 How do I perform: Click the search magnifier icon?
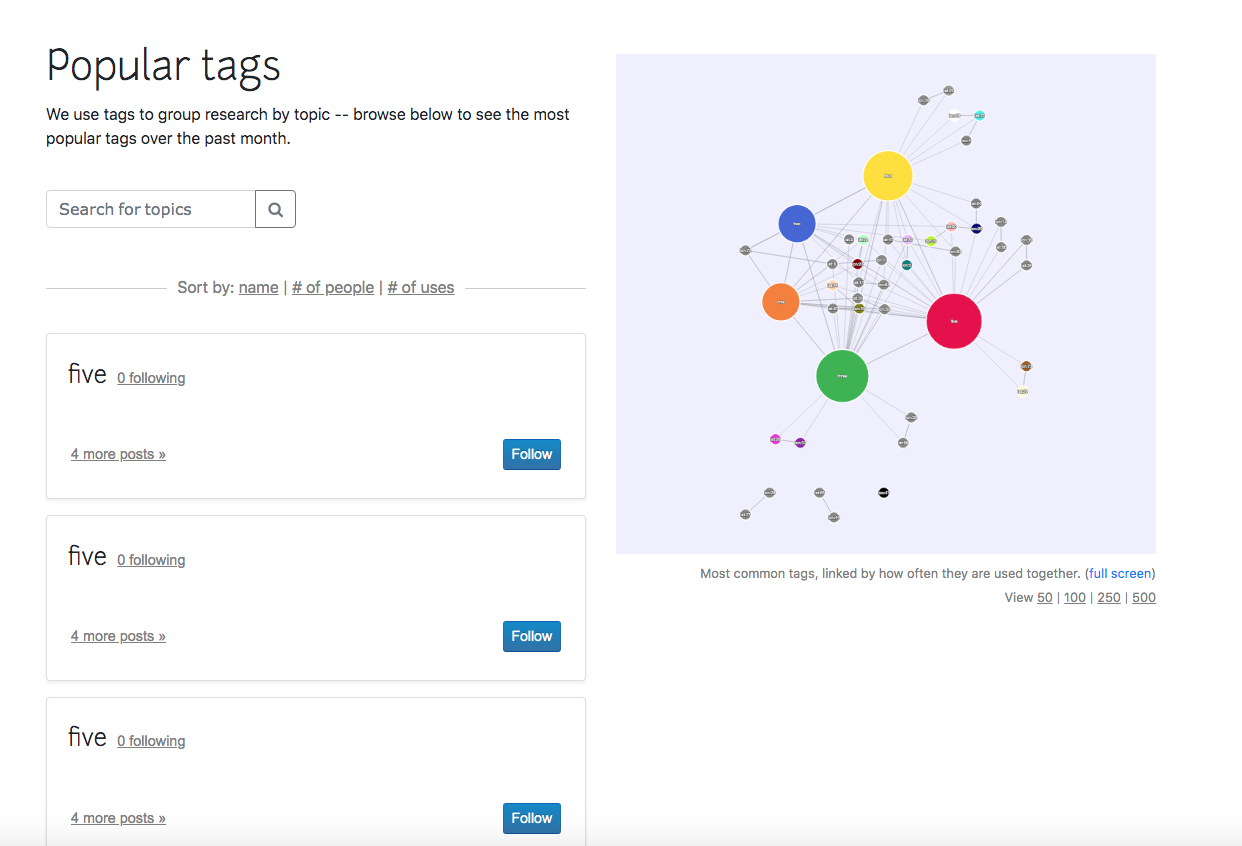pyautogui.click(x=275, y=209)
